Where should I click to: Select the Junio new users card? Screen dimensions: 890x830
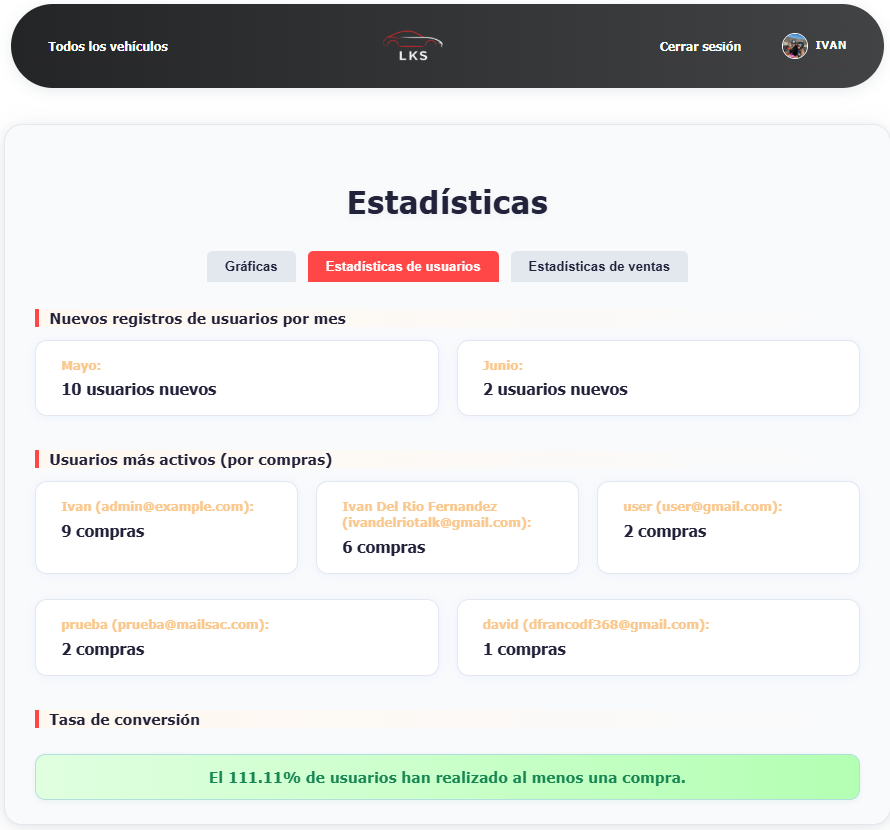[658, 378]
